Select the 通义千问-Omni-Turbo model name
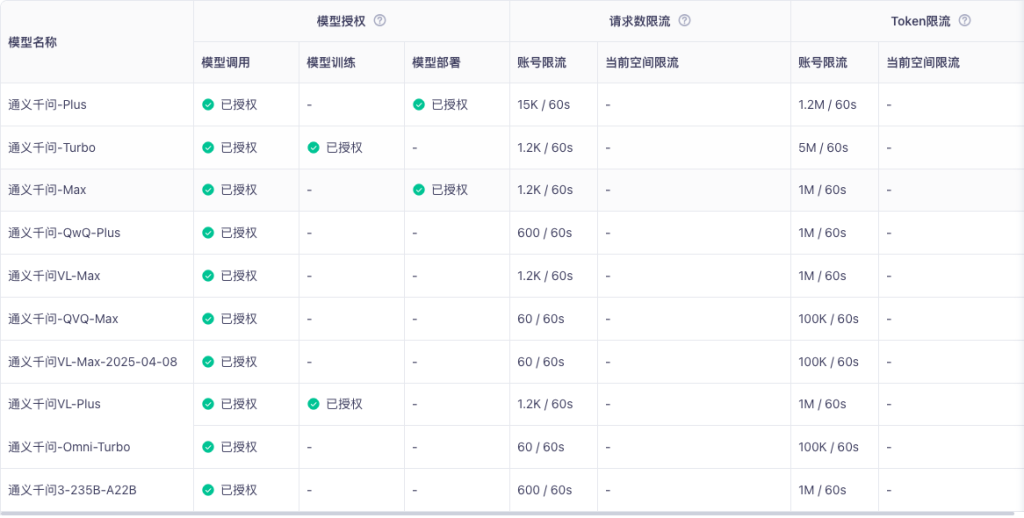Screen dimensions: 1024x518 [69, 447]
